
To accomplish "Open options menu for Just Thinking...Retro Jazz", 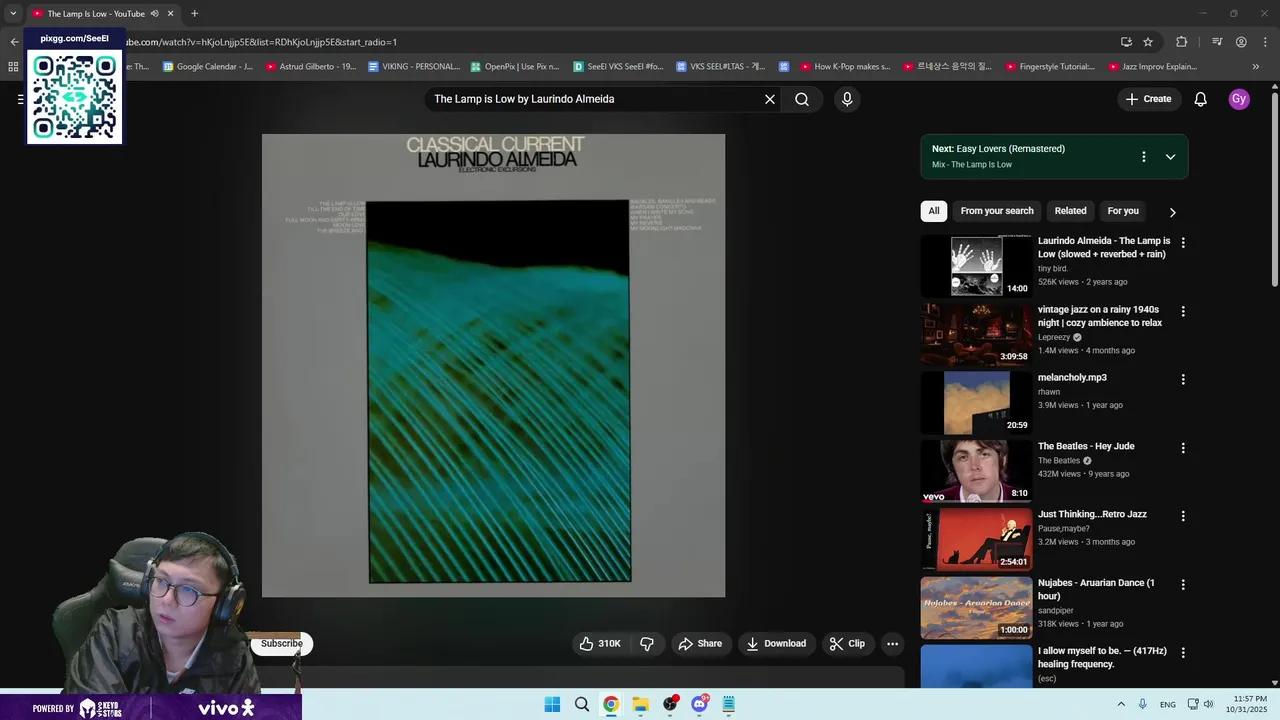I will click(1183, 516).
